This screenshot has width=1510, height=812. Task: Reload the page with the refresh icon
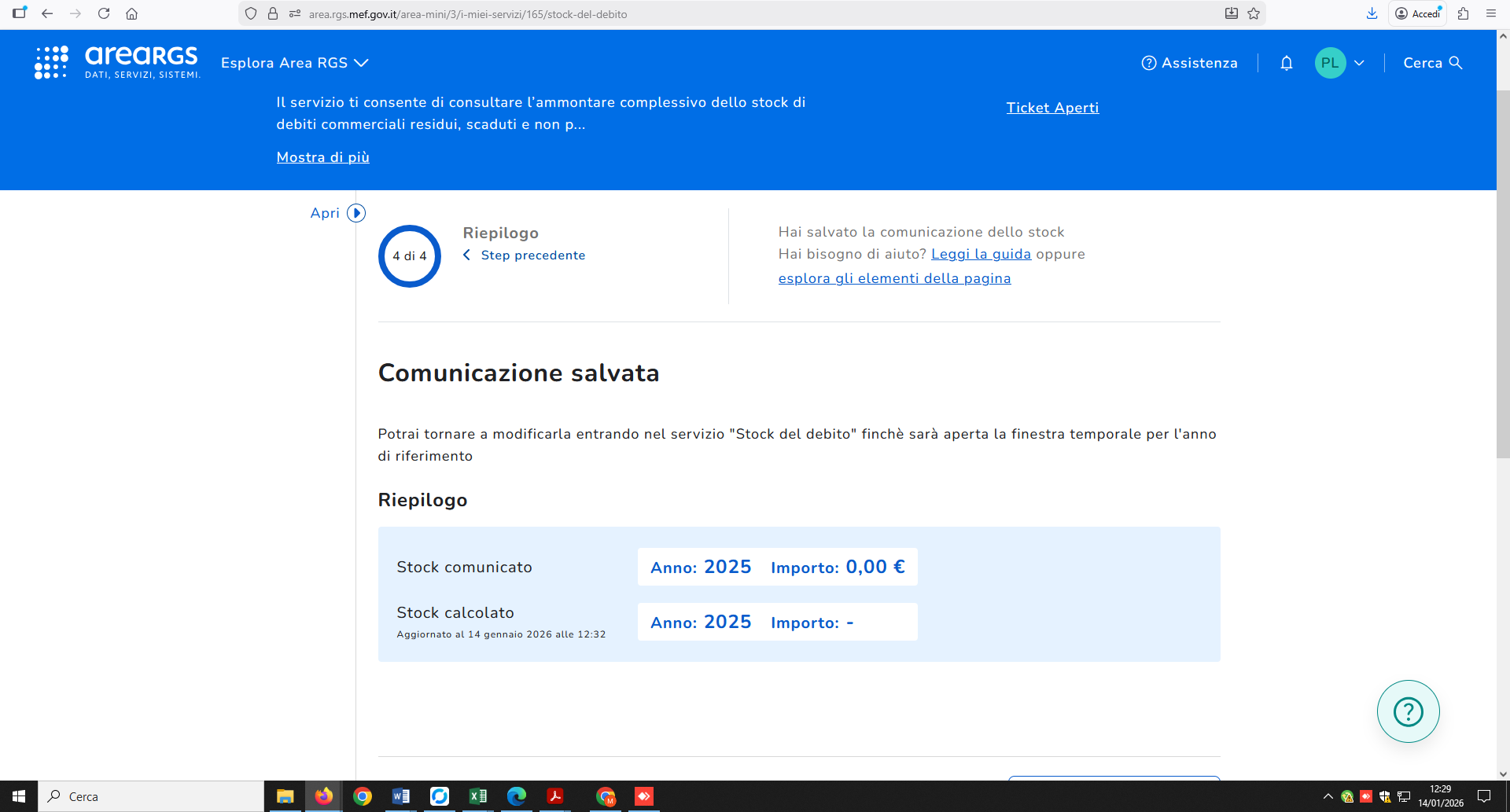click(x=104, y=13)
